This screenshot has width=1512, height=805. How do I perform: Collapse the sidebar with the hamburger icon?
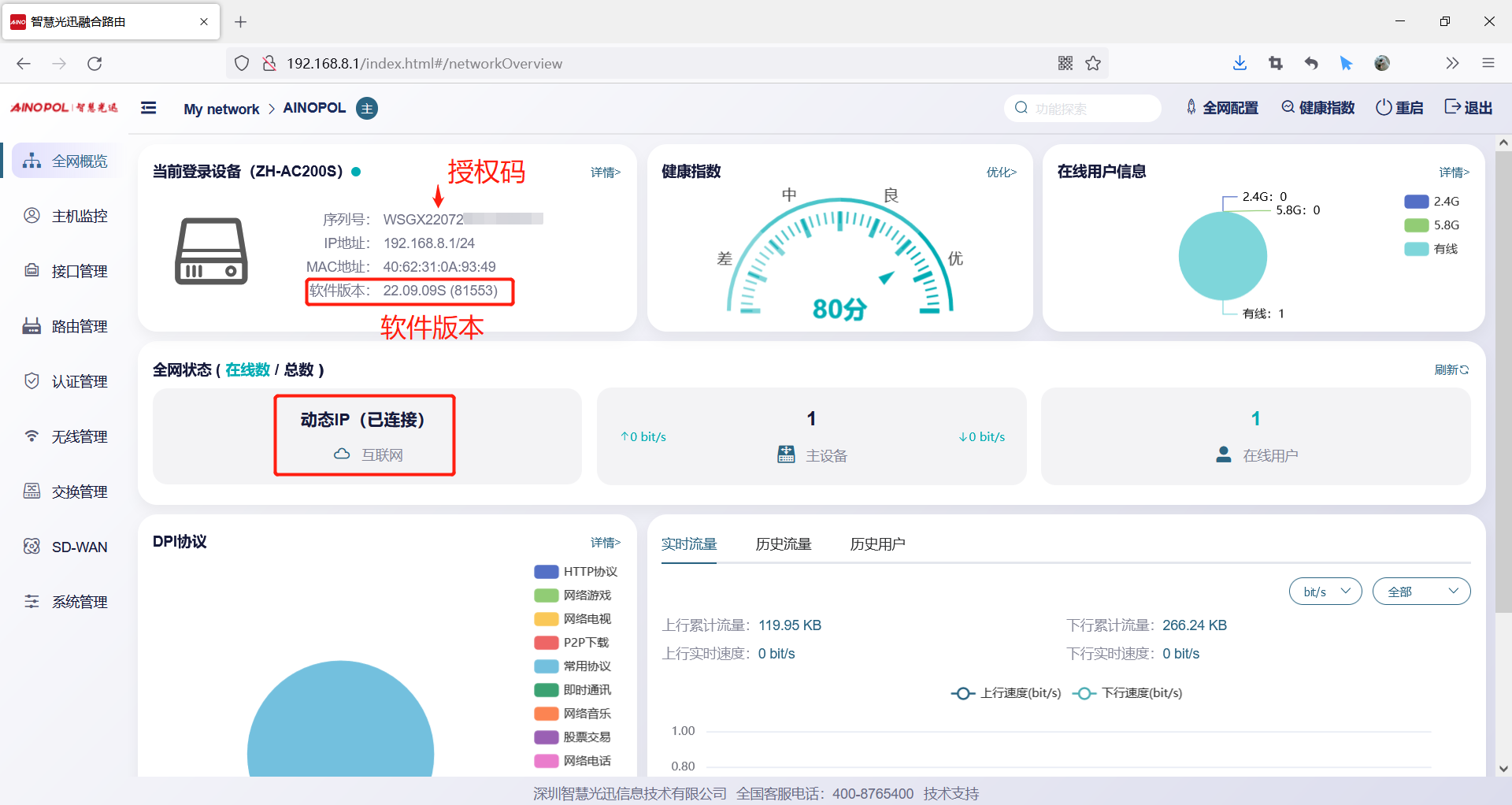click(148, 108)
